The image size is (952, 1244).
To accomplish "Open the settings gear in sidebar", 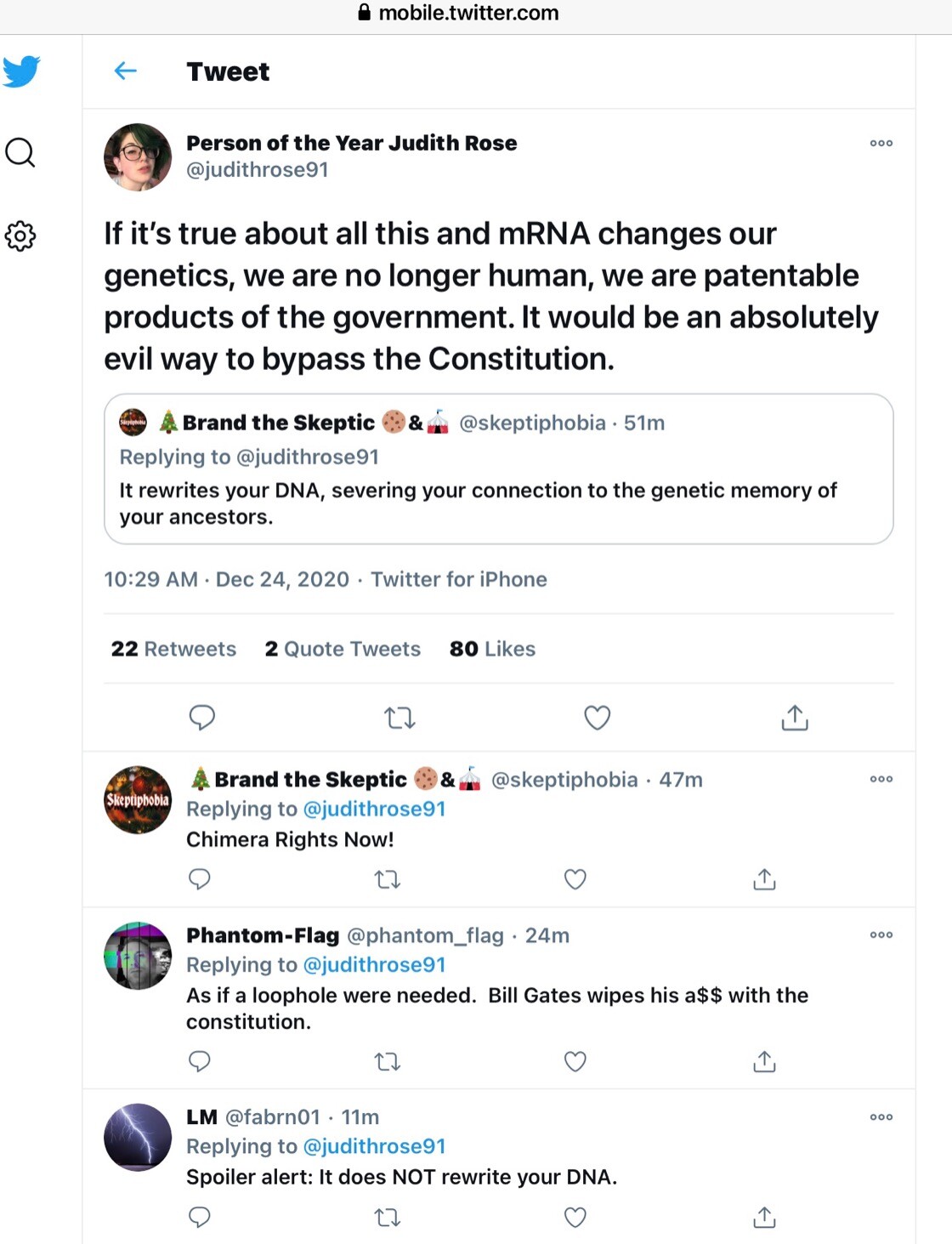I will click(20, 236).
